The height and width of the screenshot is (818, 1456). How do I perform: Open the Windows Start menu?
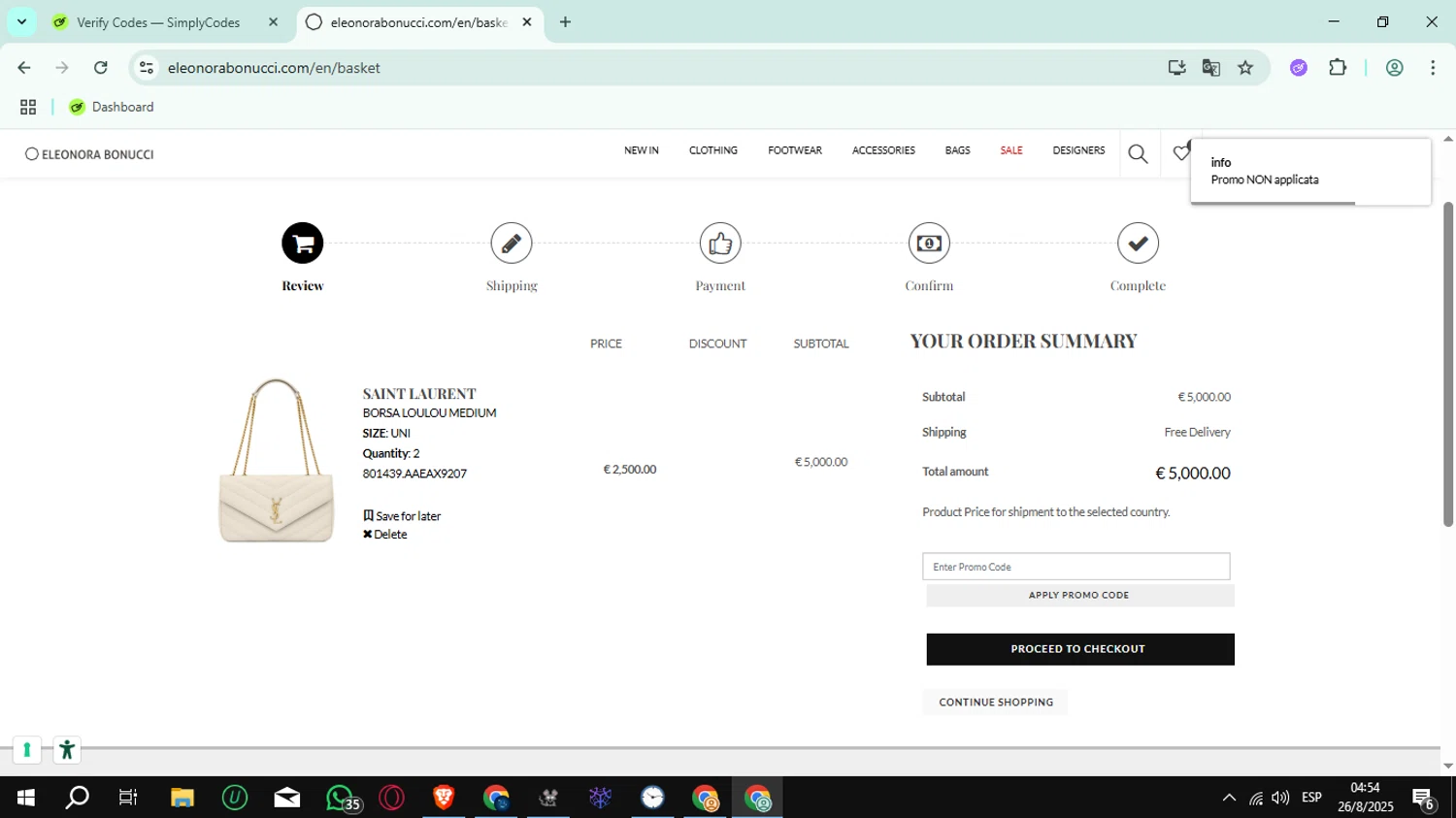pos(26,798)
